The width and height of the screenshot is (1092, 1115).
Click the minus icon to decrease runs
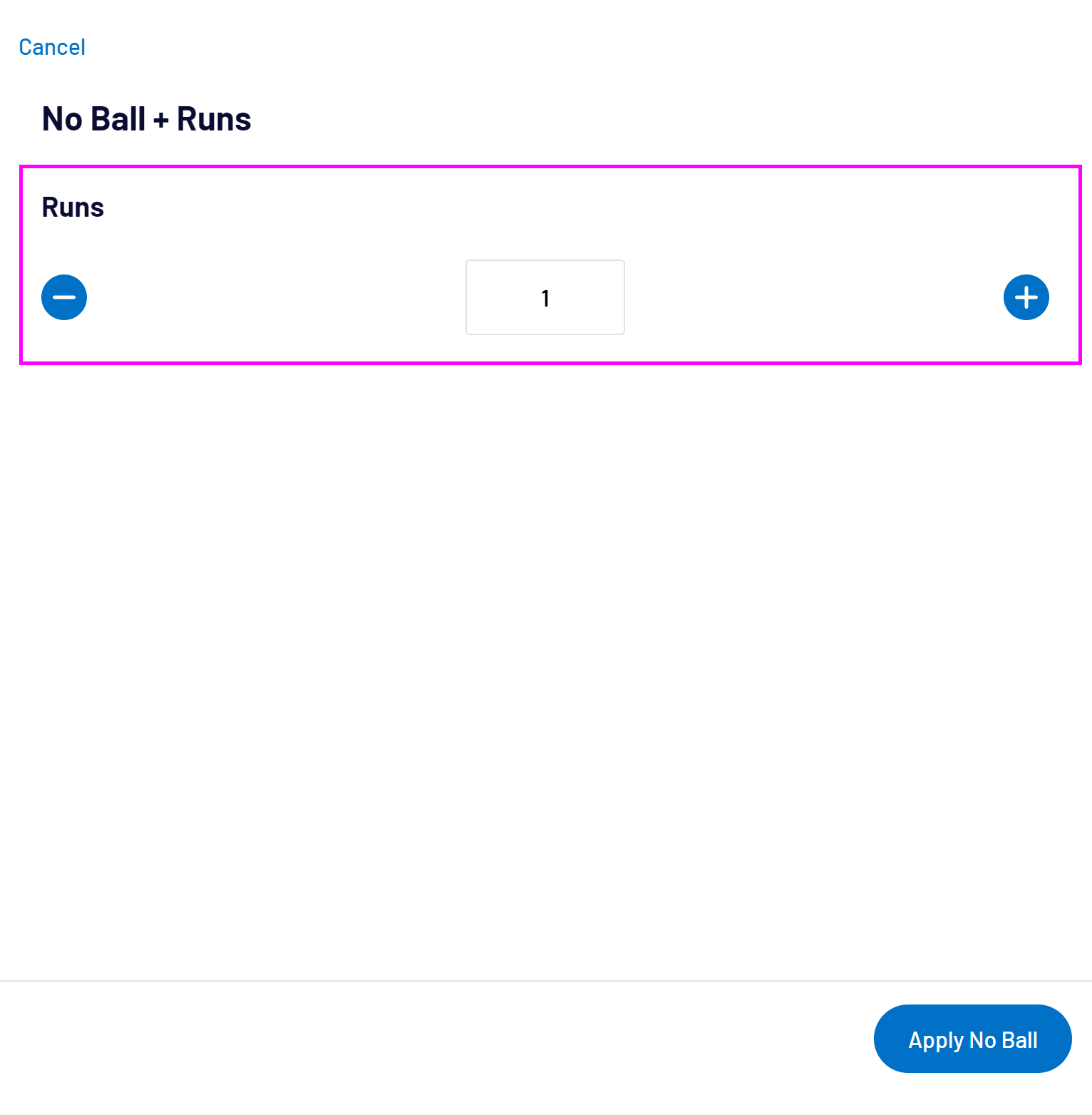[64, 297]
